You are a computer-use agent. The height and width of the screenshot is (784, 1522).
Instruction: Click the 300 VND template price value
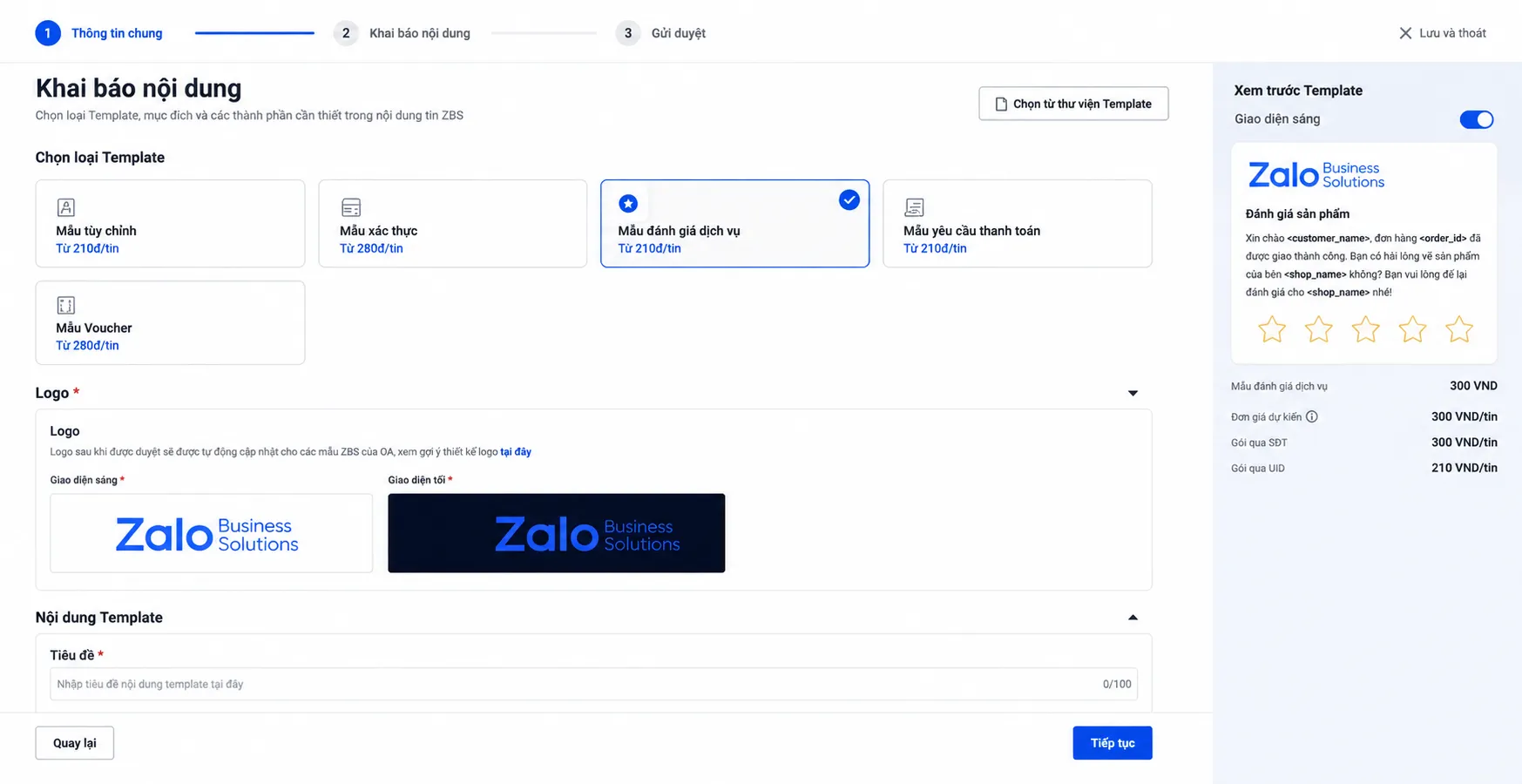click(x=1473, y=386)
